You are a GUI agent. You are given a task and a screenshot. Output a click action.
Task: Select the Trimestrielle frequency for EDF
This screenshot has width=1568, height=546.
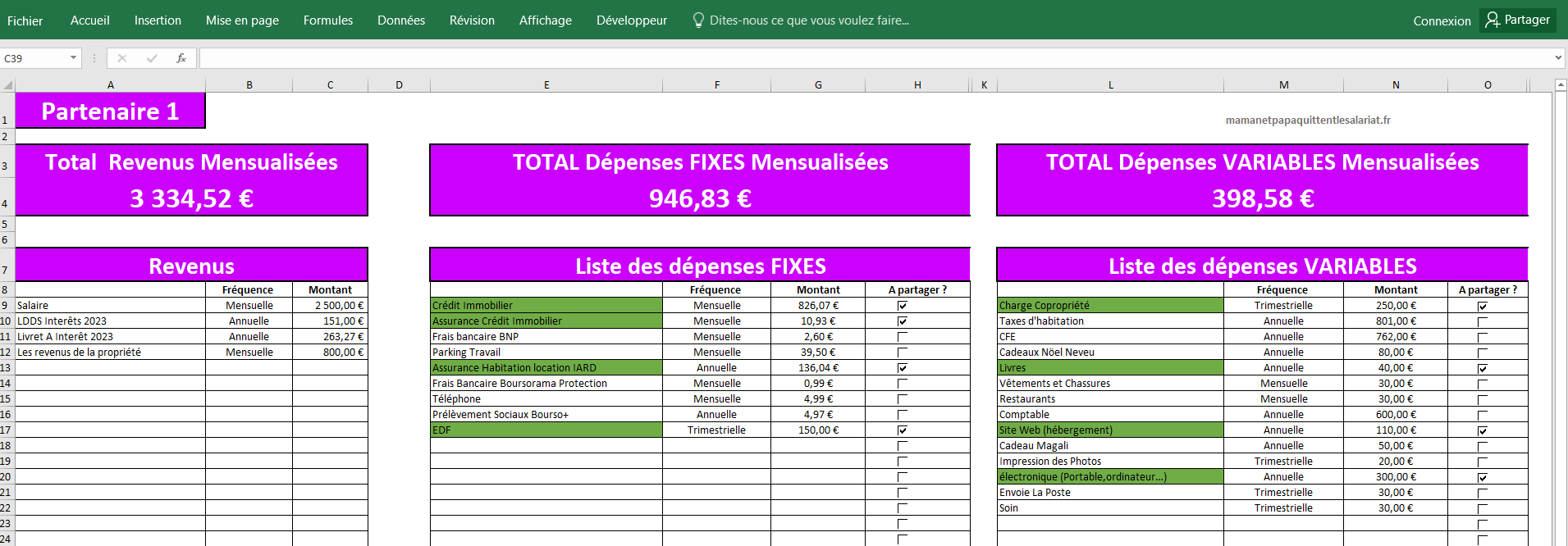click(x=716, y=430)
